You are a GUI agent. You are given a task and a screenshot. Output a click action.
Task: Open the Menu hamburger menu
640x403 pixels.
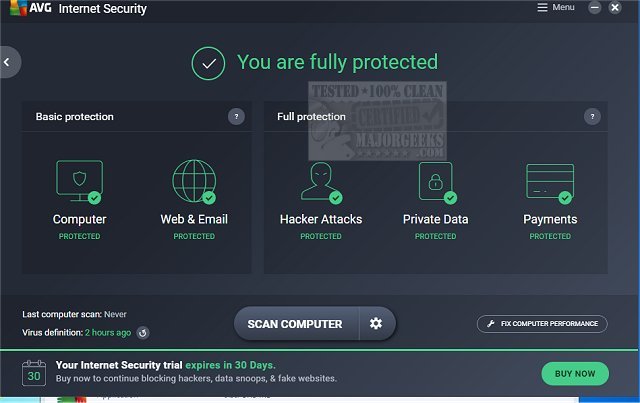555,8
